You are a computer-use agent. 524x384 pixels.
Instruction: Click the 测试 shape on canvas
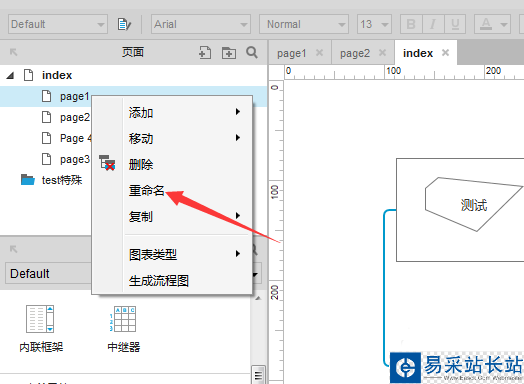coord(474,205)
